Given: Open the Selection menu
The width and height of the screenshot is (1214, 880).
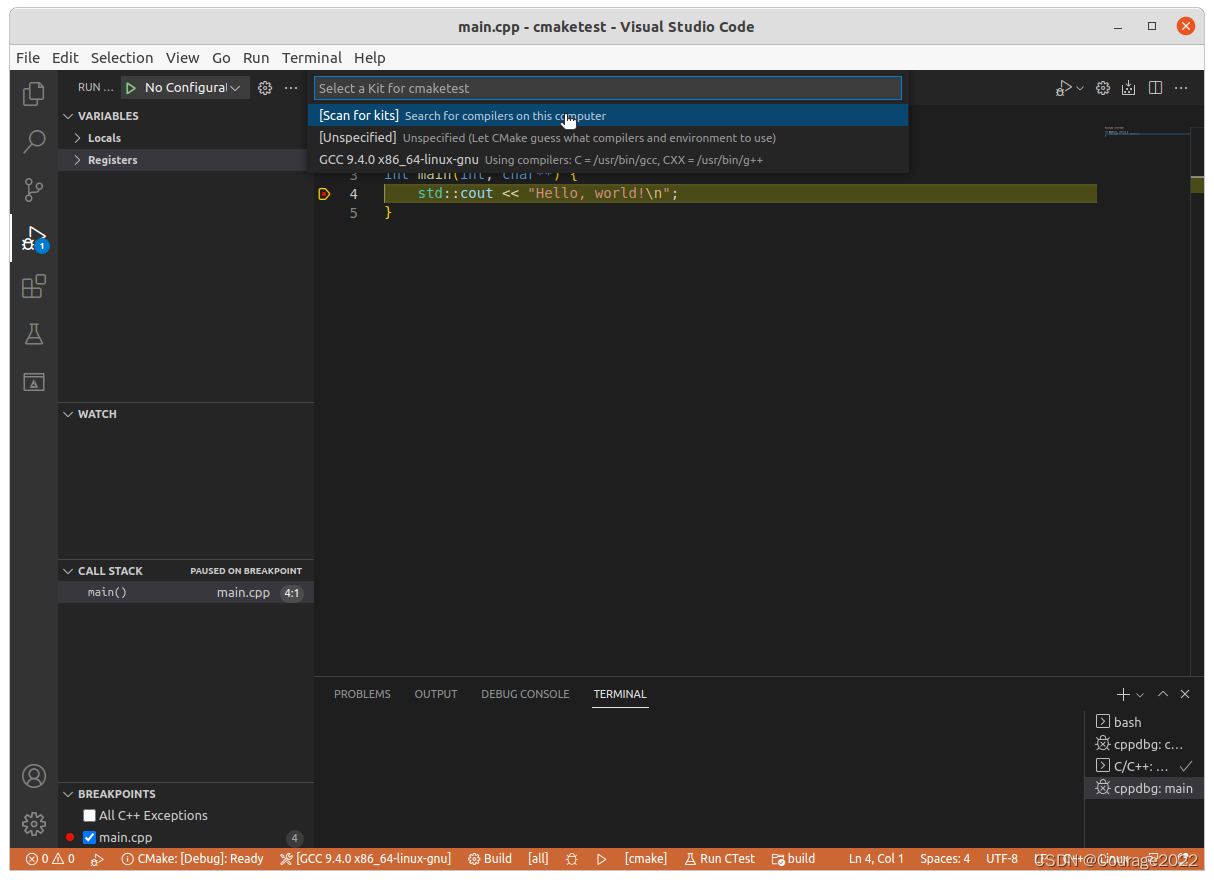Looking at the screenshot, I should click(x=122, y=58).
